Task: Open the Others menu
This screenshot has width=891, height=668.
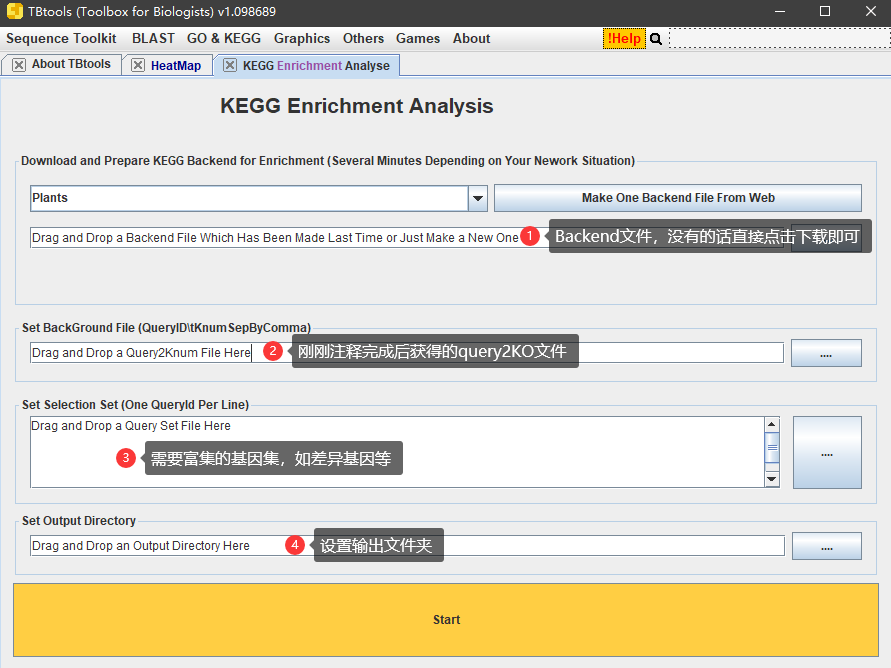Action: click(363, 39)
